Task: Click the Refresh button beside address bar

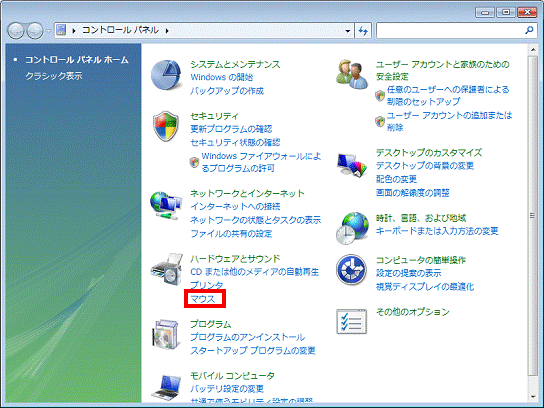Action: tap(363, 31)
